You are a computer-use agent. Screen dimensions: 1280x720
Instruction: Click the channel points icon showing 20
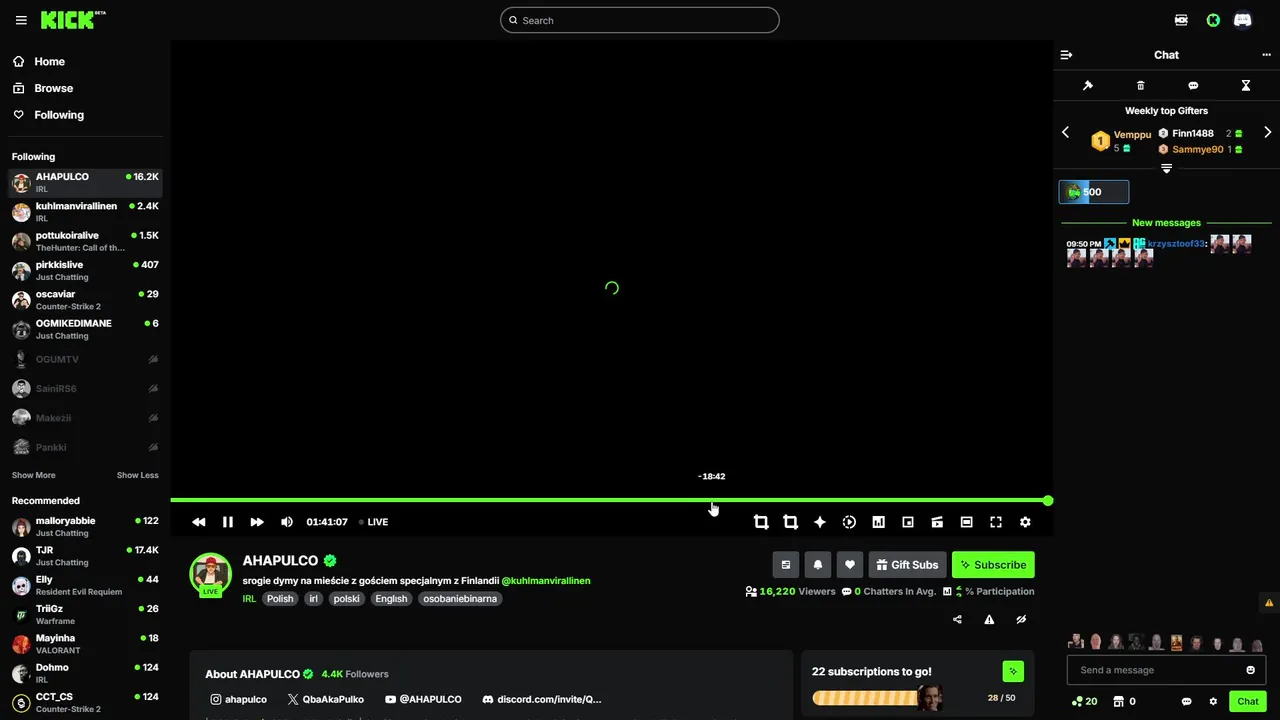coord(1084,701)
